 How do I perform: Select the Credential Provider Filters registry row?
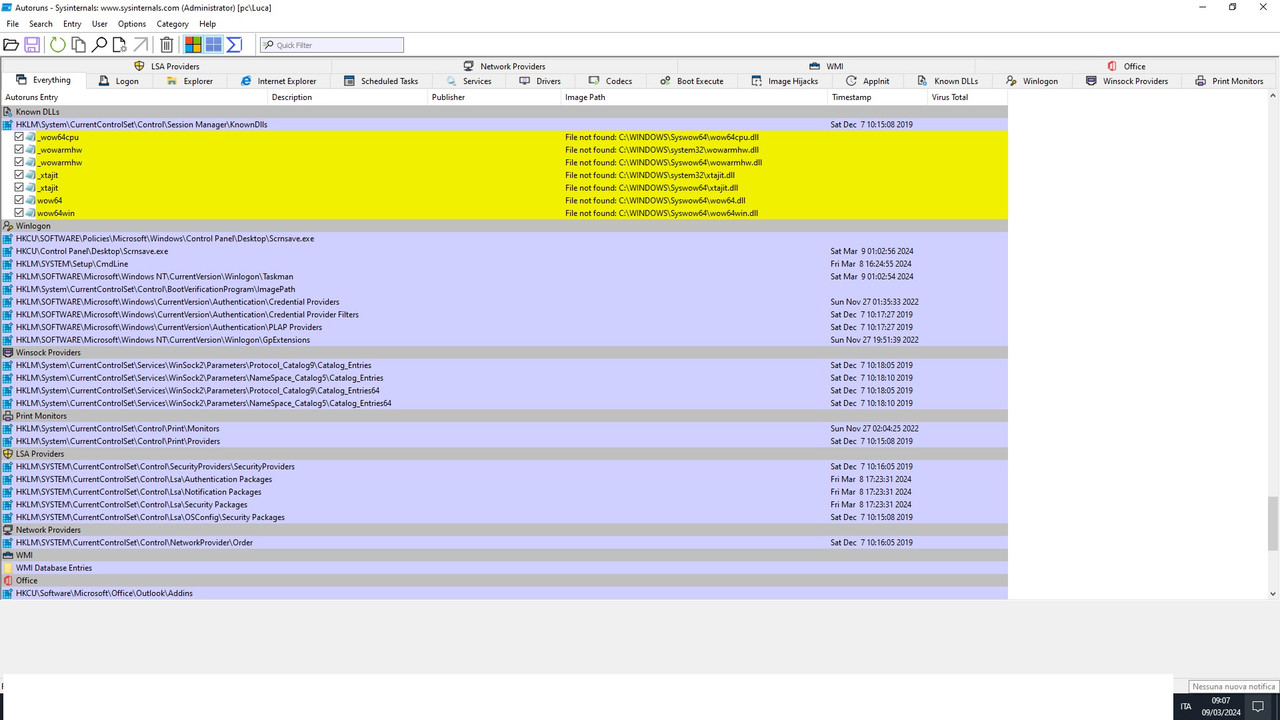coord(504,315)
